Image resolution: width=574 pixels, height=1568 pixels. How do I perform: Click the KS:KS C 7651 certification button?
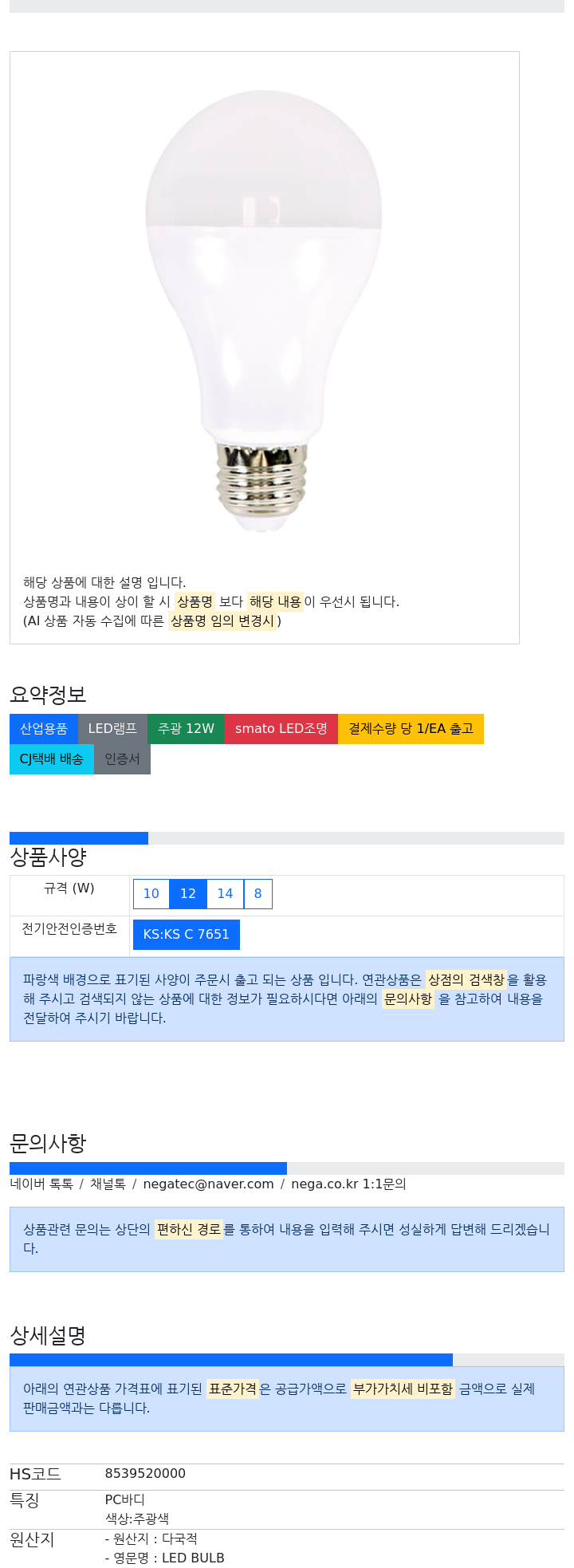187,935
